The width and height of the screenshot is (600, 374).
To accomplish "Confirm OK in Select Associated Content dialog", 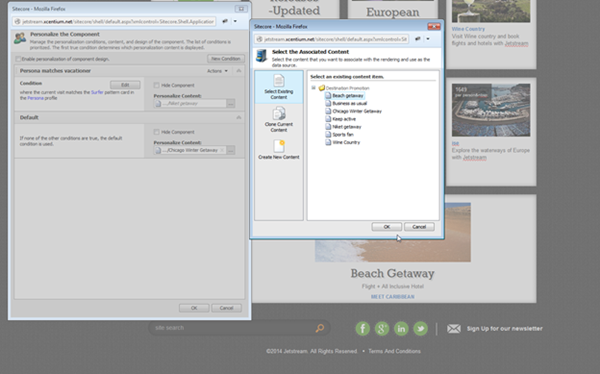I will tap(386, 227).
